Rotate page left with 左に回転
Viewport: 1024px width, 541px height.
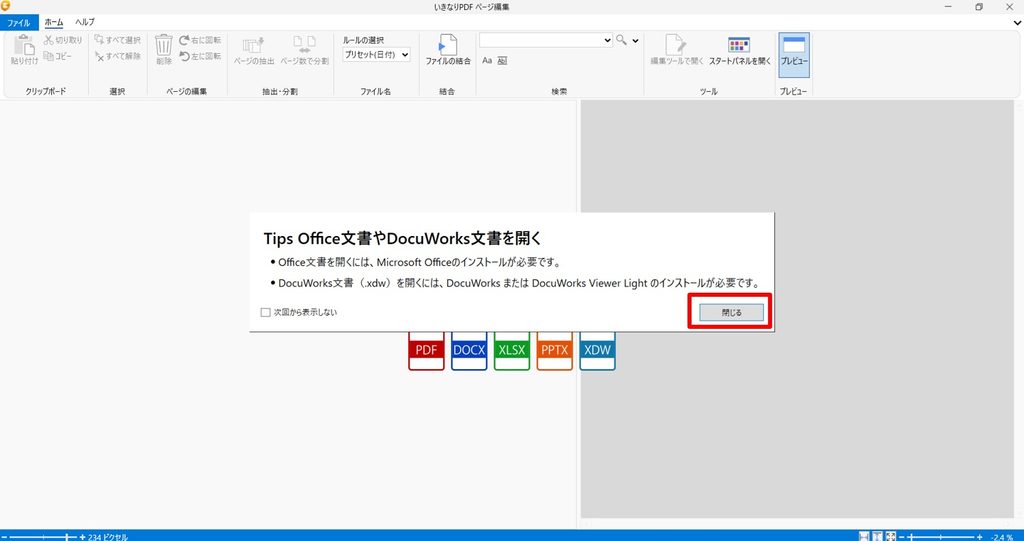200,57
